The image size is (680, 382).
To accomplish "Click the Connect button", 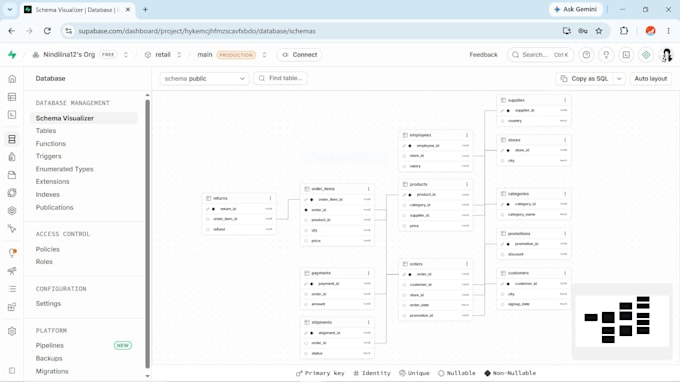I will [x=299, y=55].
